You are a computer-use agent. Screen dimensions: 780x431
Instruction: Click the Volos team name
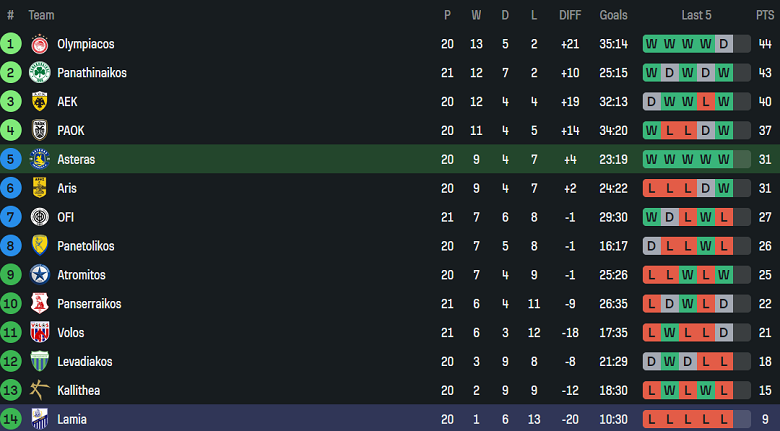71,332
